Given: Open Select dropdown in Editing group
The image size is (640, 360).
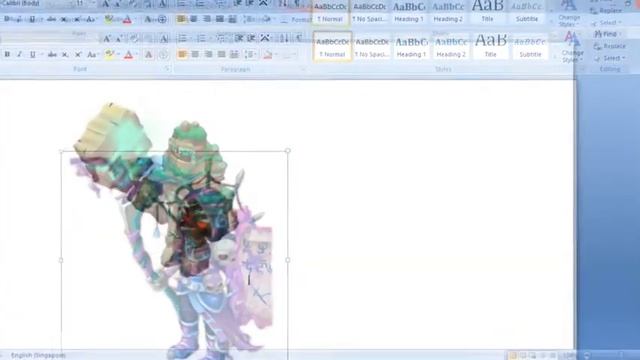Looking at the screenshot, I should point(609,58).
